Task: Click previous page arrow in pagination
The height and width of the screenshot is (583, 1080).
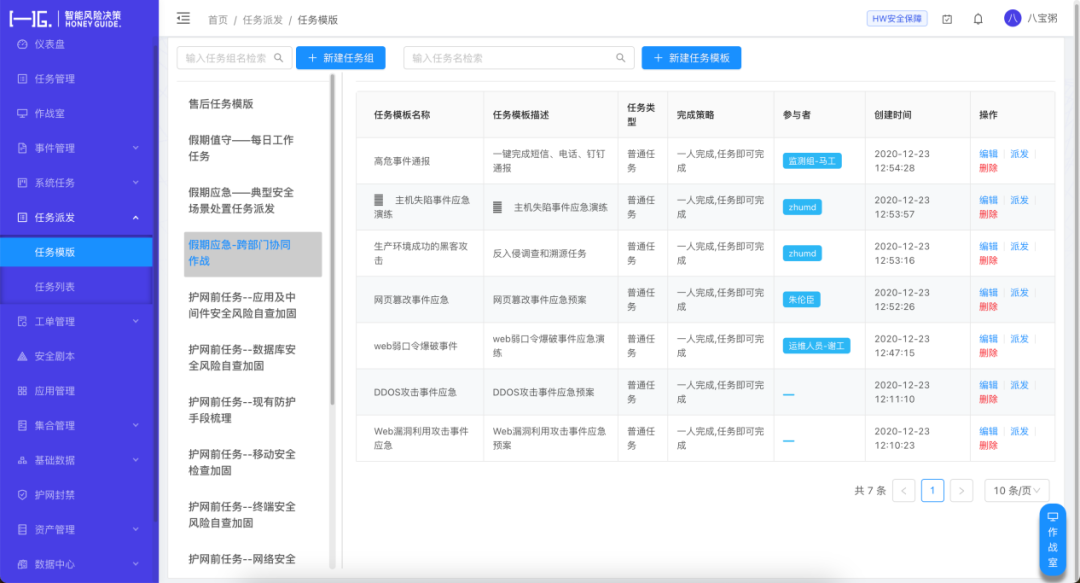Action: coord(904,491)
